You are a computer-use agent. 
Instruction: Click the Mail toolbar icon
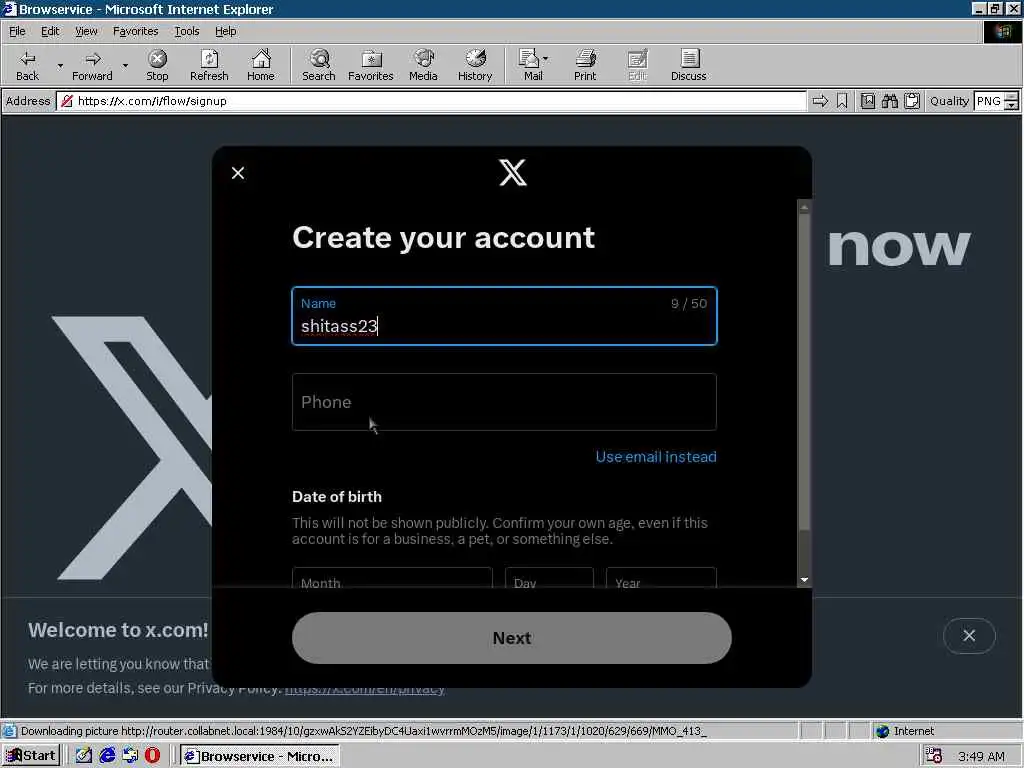click(x=530, y=65)
